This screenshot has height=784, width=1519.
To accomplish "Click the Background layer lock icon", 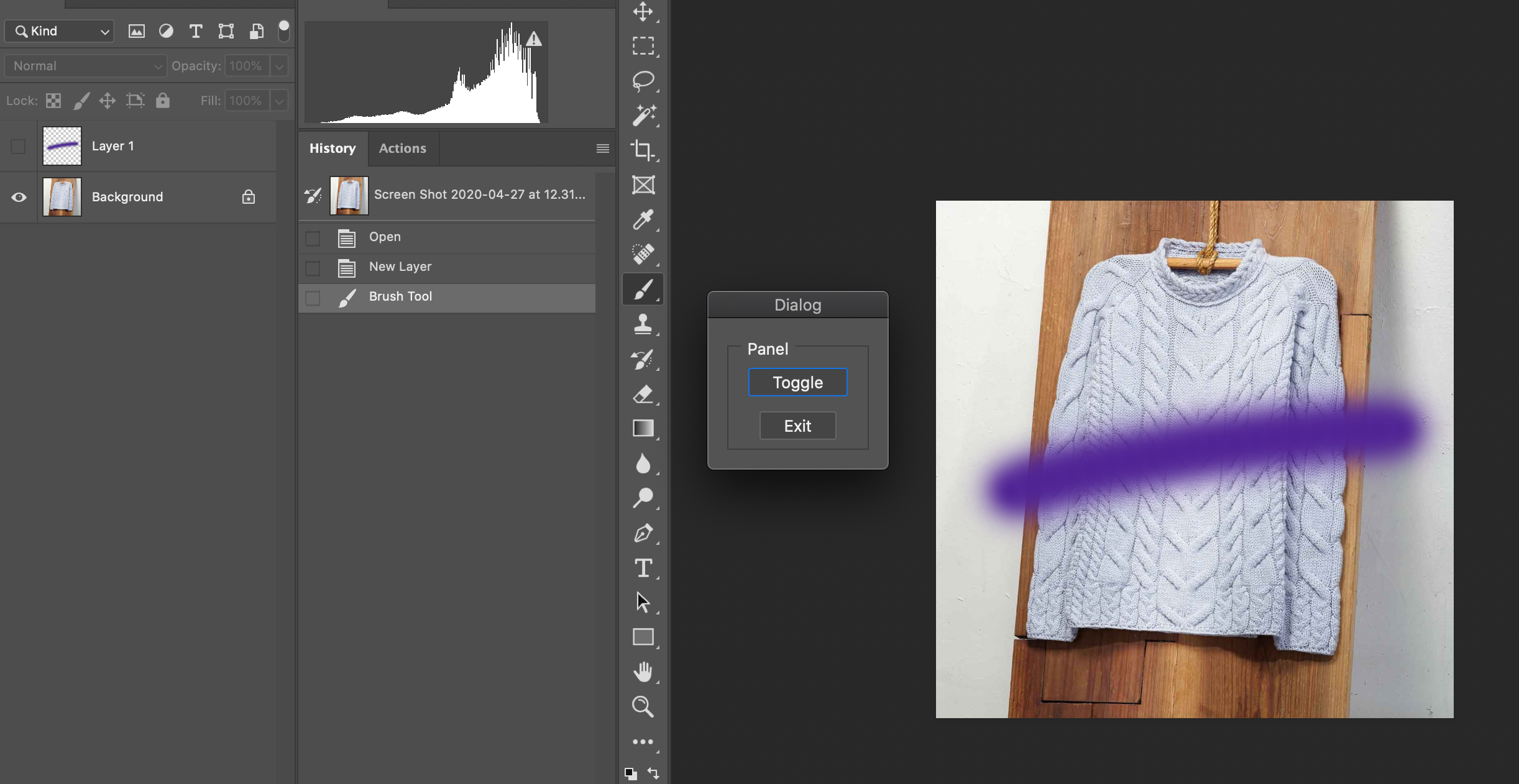I will pyautogui.click(x=249, y=197).
